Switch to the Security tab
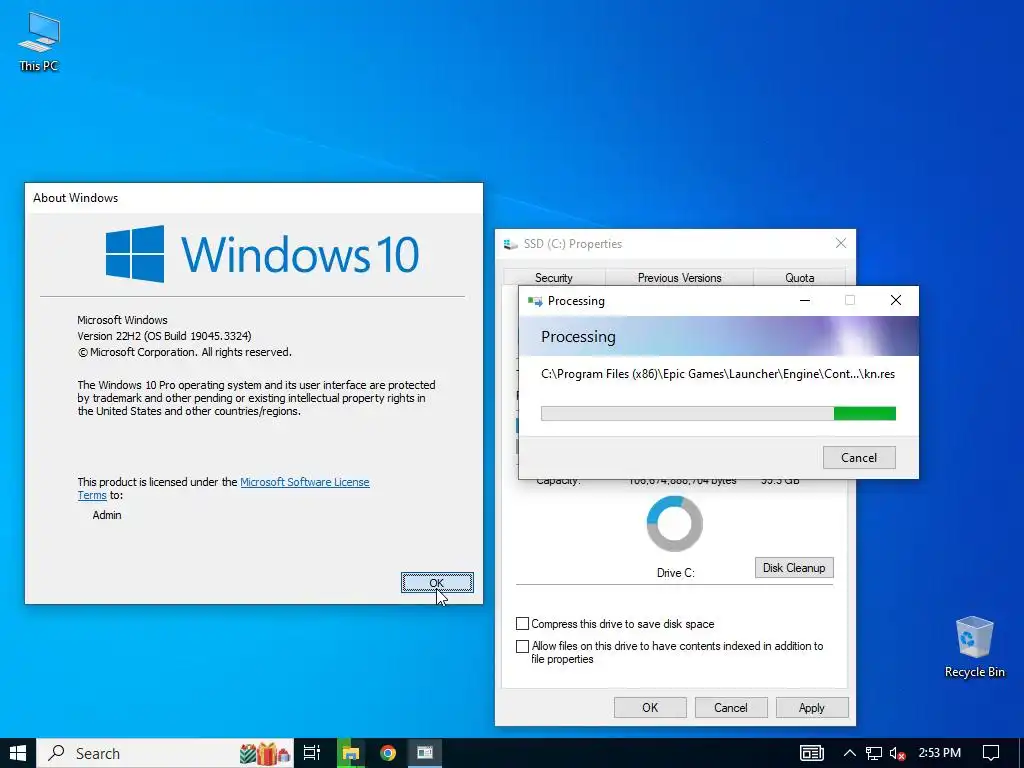The width and height of the screenshot is (1024, 768). (554, 278)
